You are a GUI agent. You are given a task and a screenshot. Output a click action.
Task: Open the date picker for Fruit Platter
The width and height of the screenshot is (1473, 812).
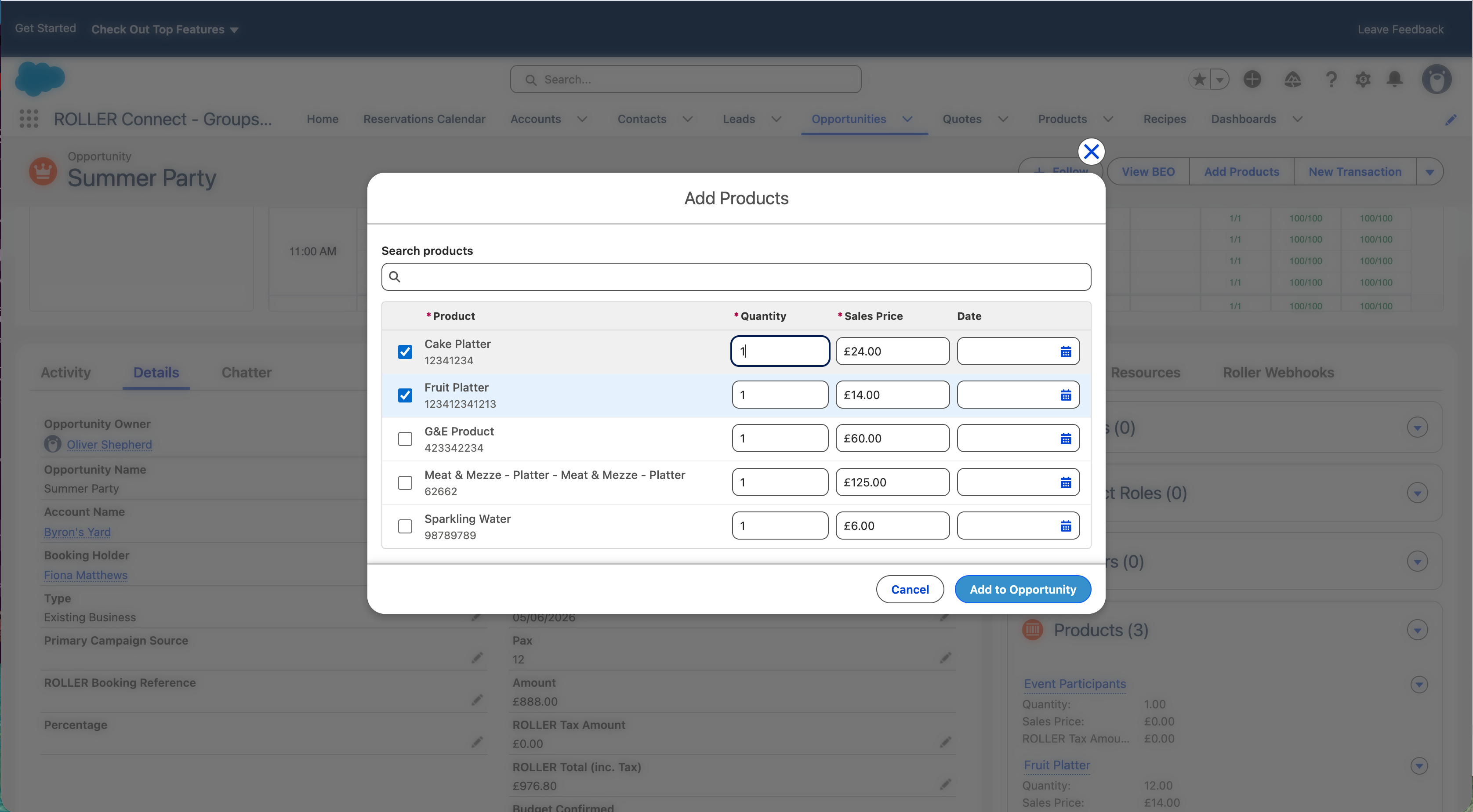[x=1066, y=395]
